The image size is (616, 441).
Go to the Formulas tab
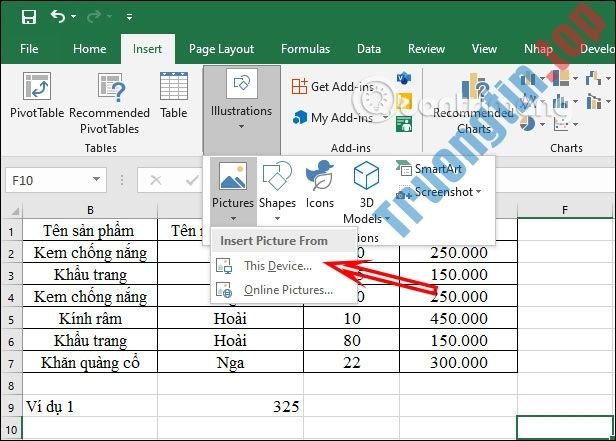[305, 49]
